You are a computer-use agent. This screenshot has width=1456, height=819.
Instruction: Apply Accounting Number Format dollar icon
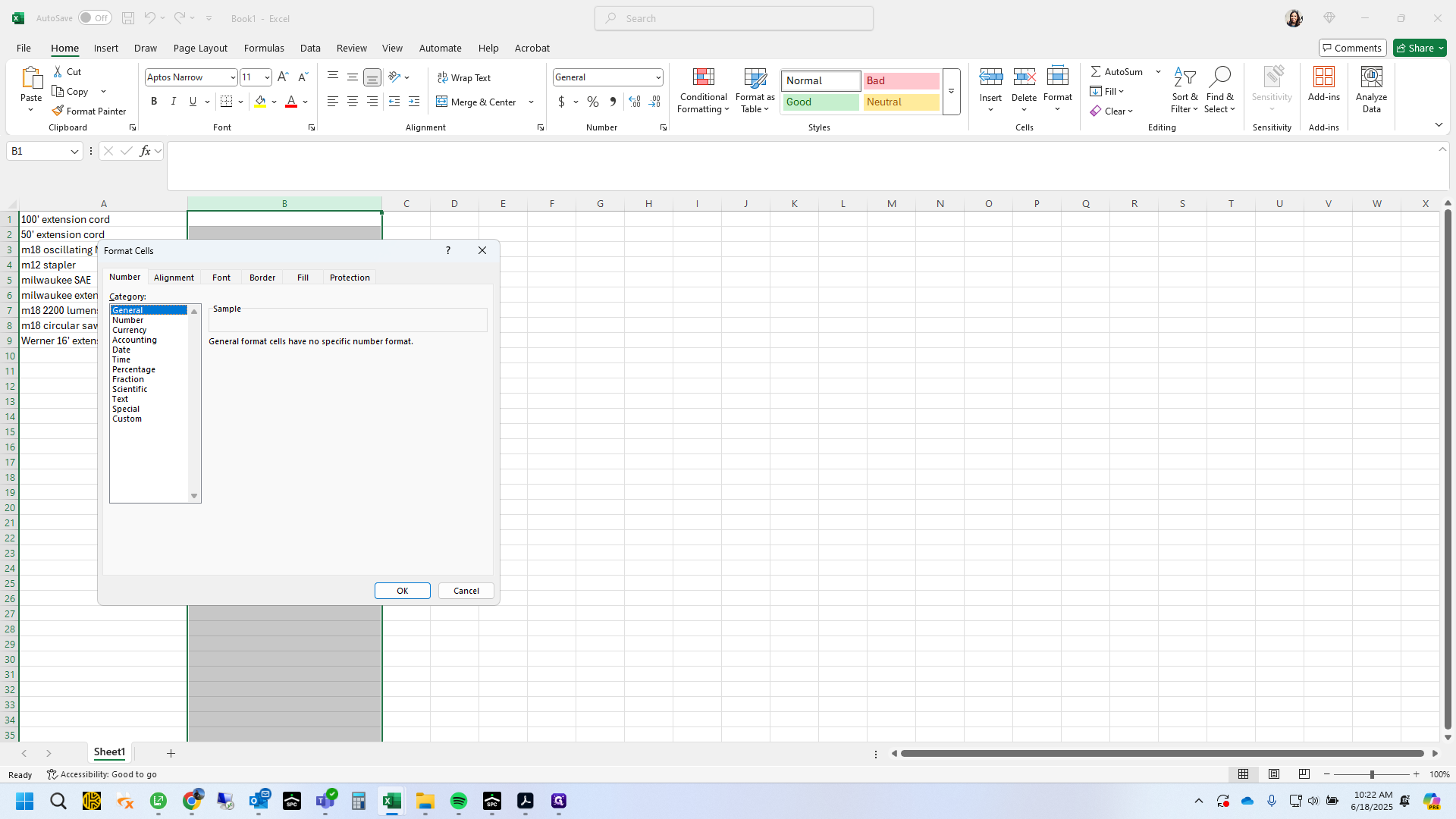pos(561,102)
